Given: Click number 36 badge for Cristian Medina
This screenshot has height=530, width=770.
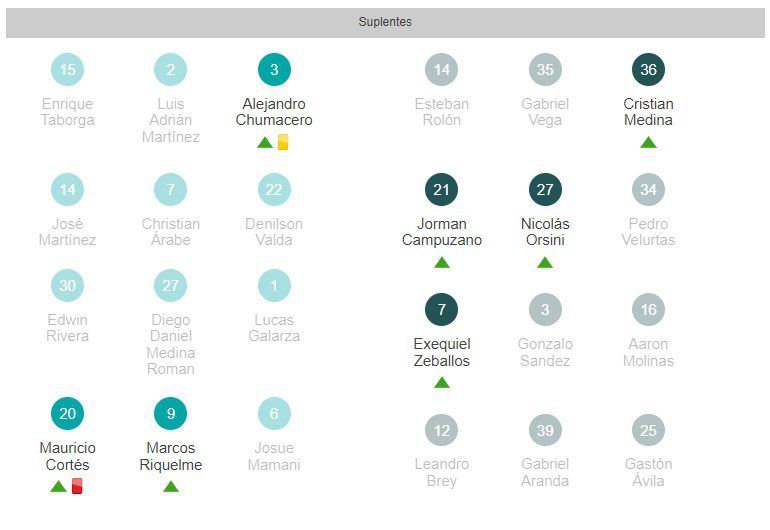Looking at the screenshot, I should tap(648, 70).
